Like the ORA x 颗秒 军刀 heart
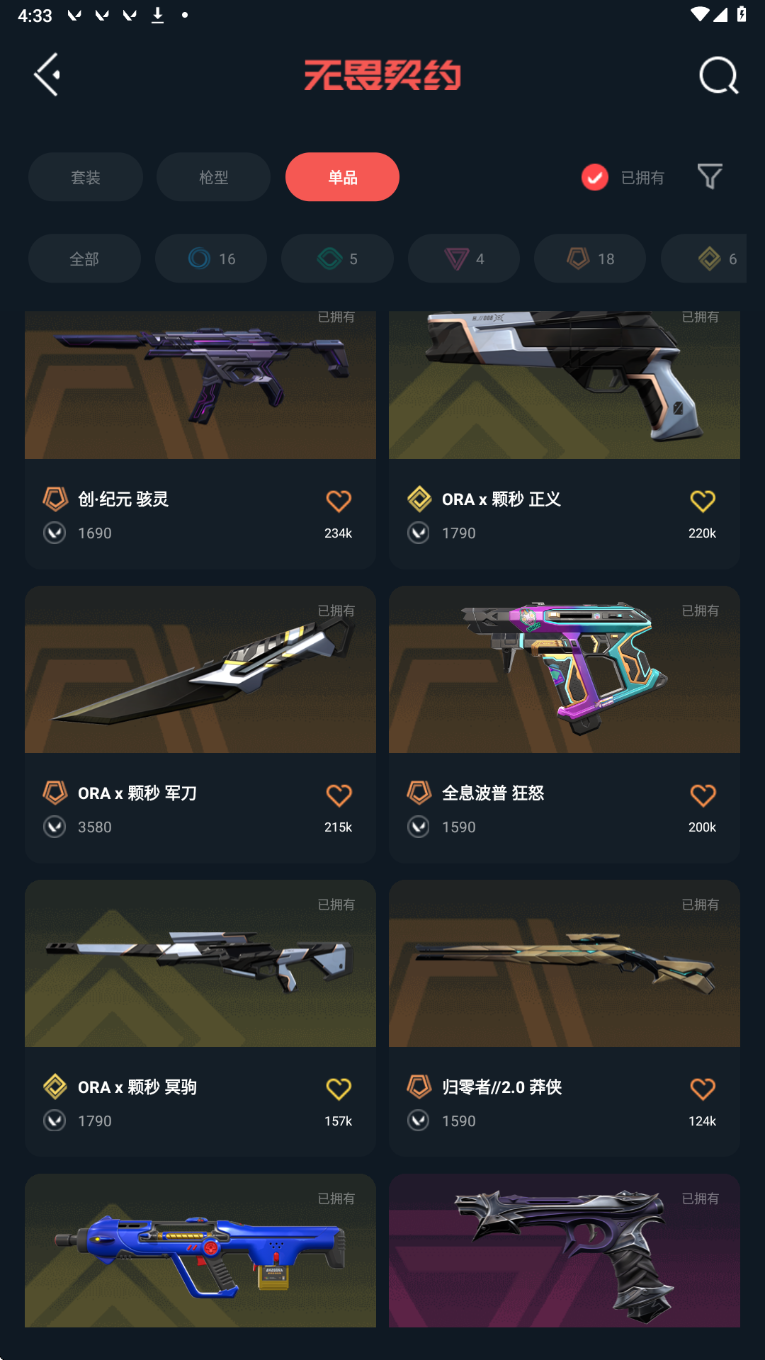 pyautogui.click(x=339, y=795)
